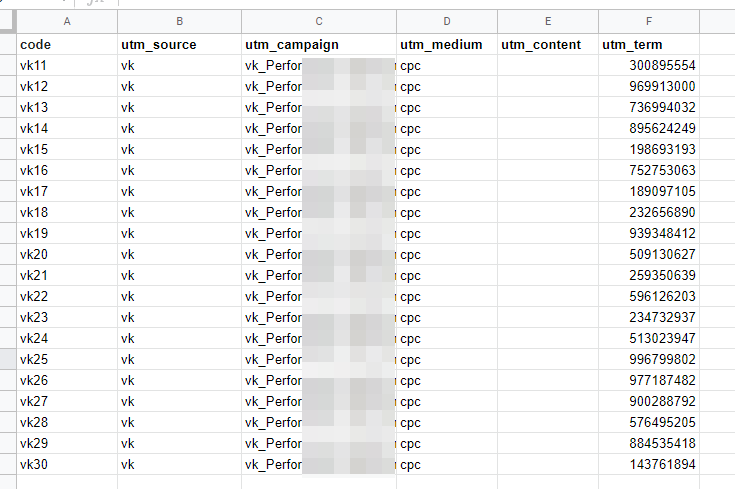Screen dimensions: 735x489
Task: Click the column E header
Action: pyautogui.click(x=548, y=21)
